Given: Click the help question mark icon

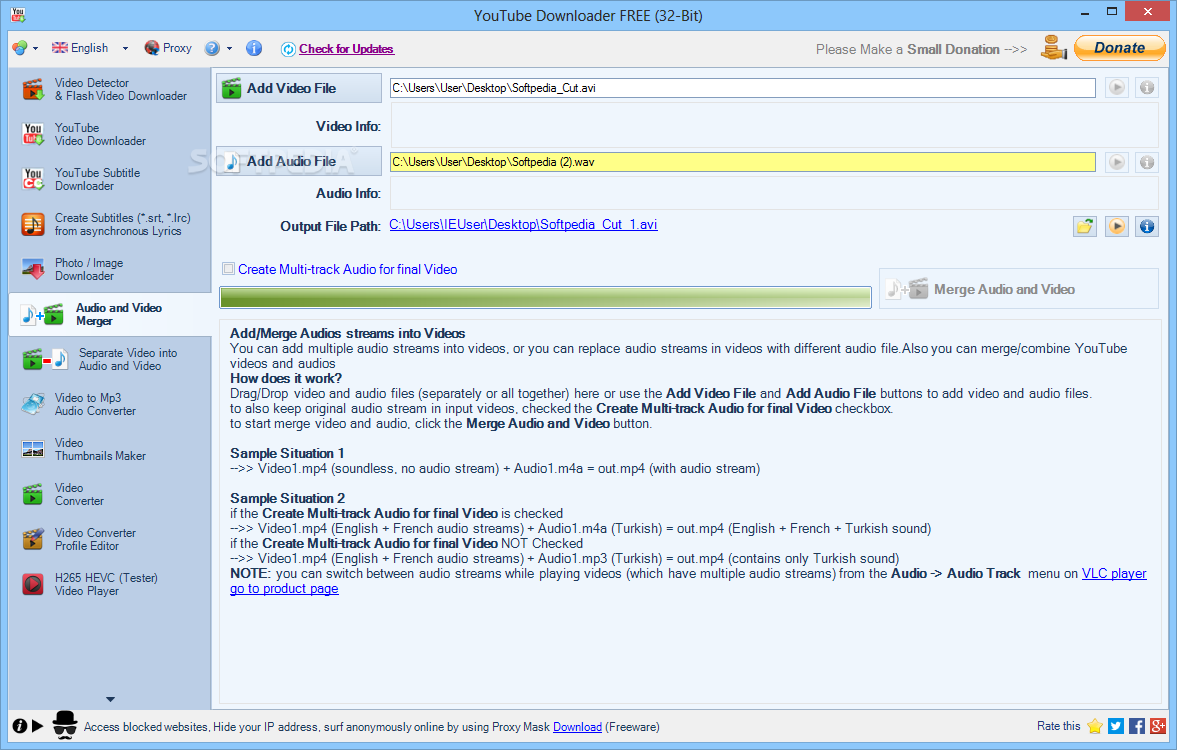Looking at the screenshot, I should pyautogui.click(x=212, y=48).
